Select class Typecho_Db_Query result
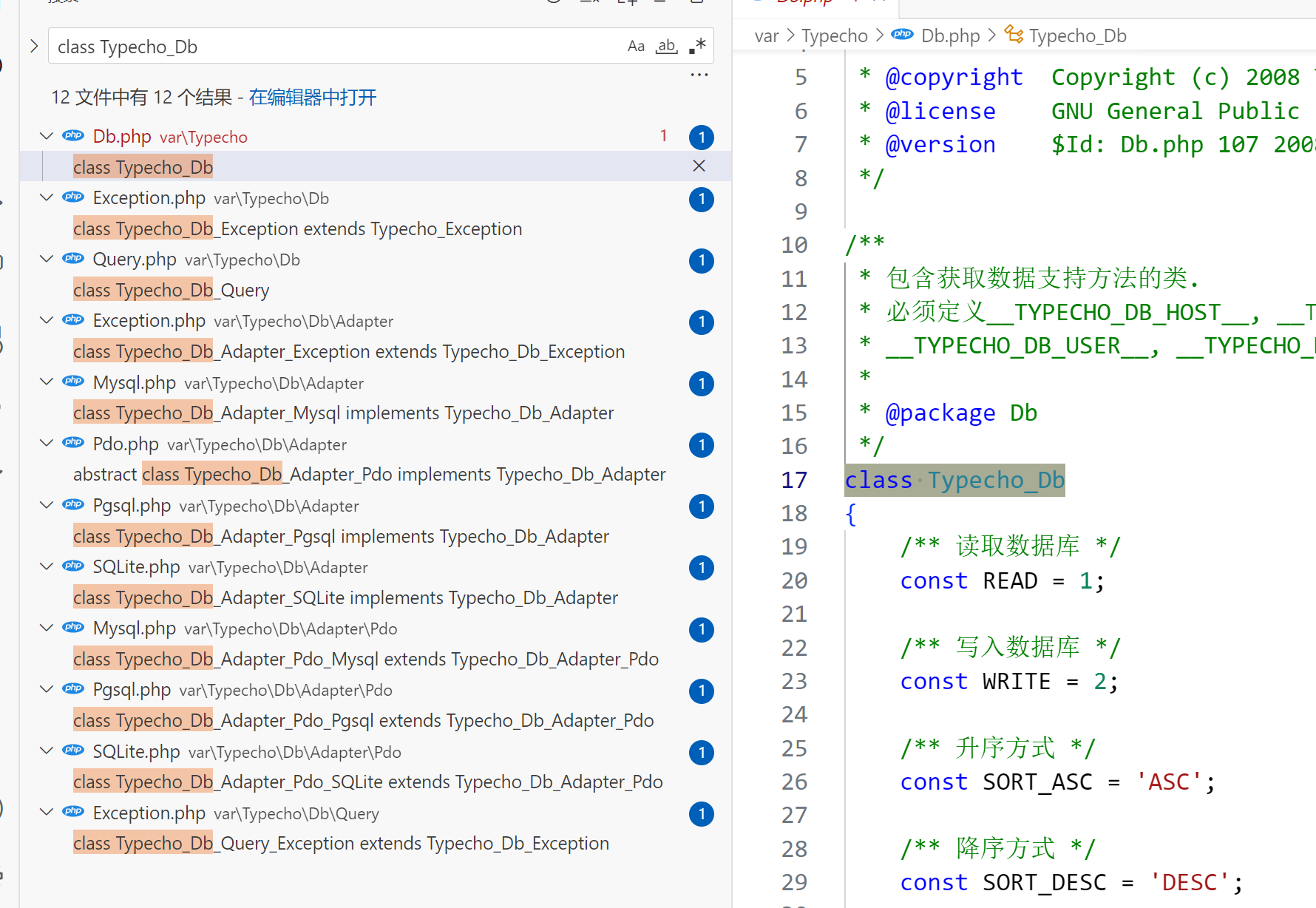The image size is (1316, 908). pyautogui.click(x=171, y=291)
